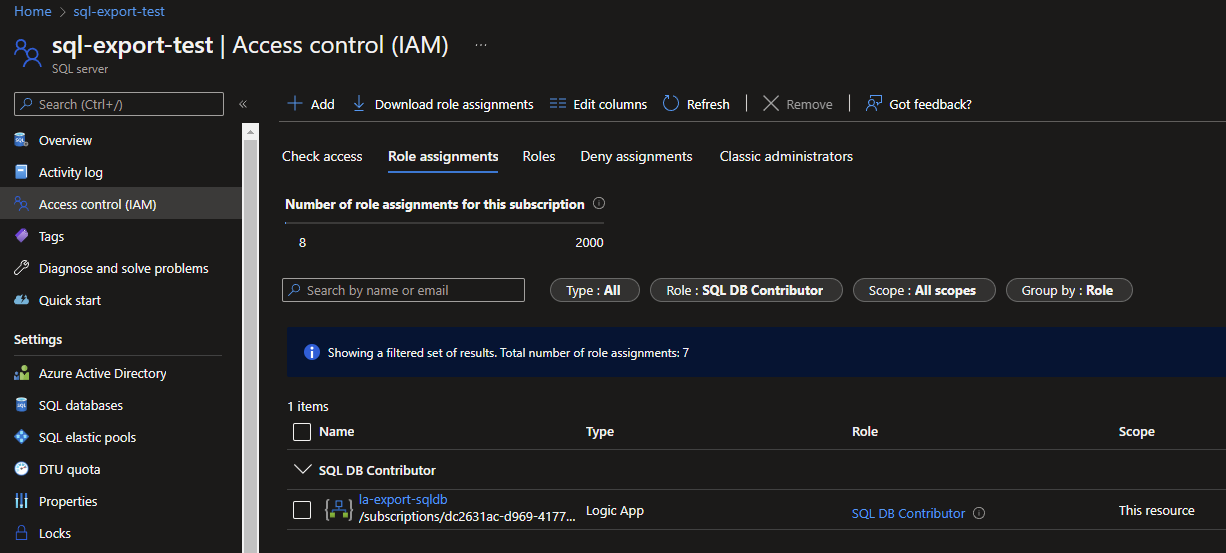Switch to the Check access tab
Viewport: 1226px width, 553px height.
322,156
